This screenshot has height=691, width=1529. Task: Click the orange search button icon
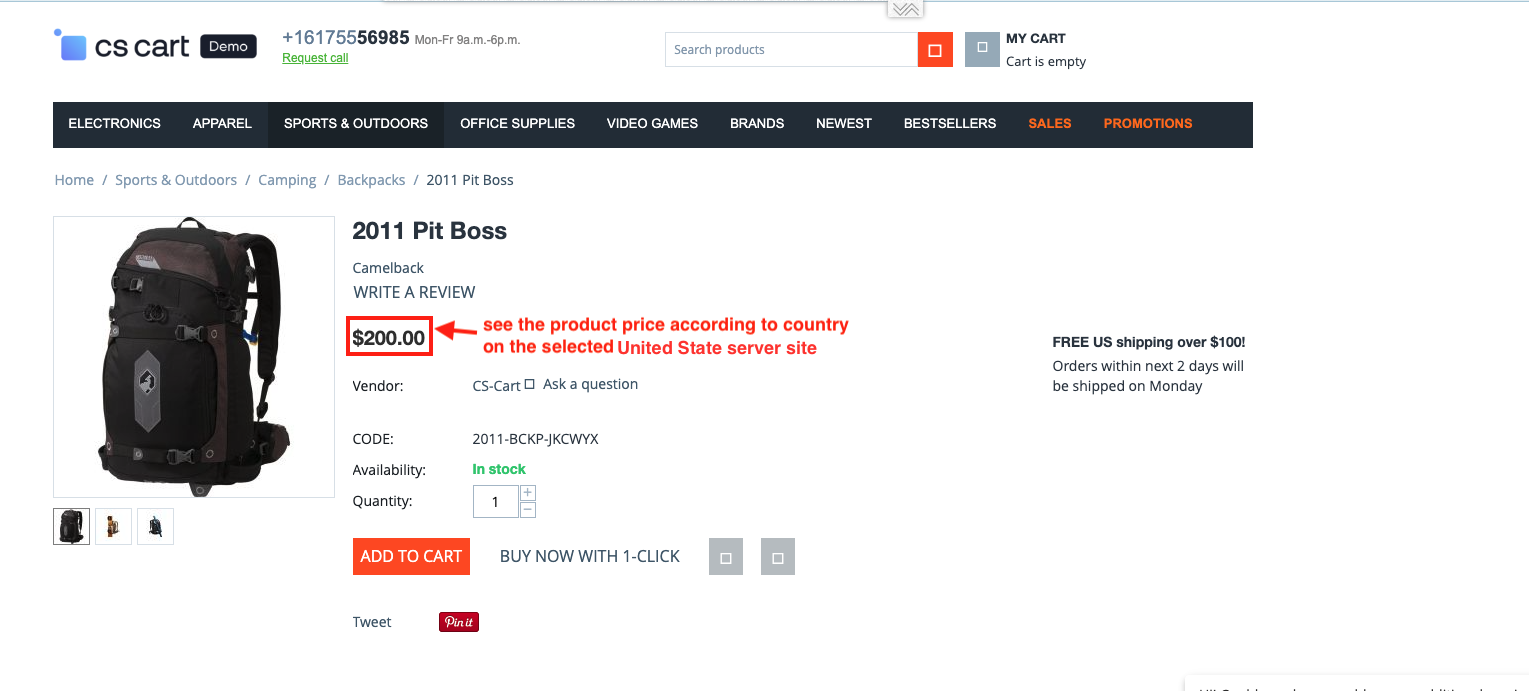tap(935, 50)
